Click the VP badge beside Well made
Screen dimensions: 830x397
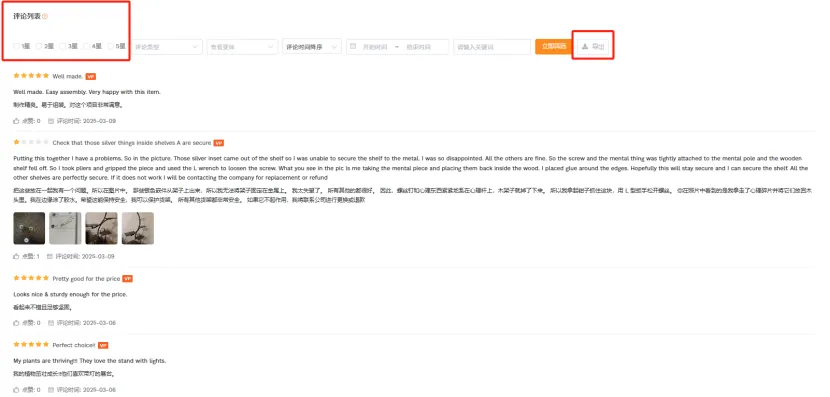pyautogui.click(x=91, y=76)
